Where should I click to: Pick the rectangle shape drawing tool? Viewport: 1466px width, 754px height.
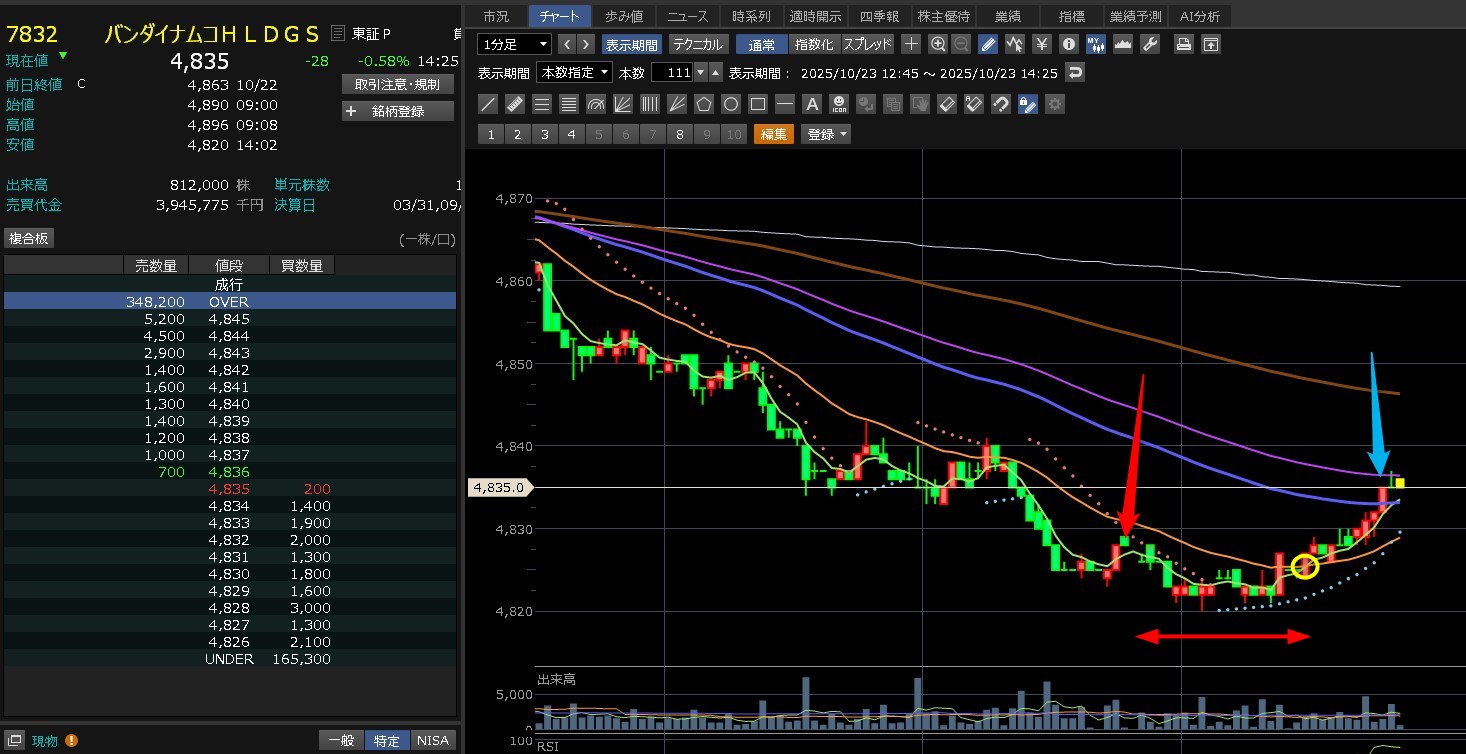coord(758,104)
